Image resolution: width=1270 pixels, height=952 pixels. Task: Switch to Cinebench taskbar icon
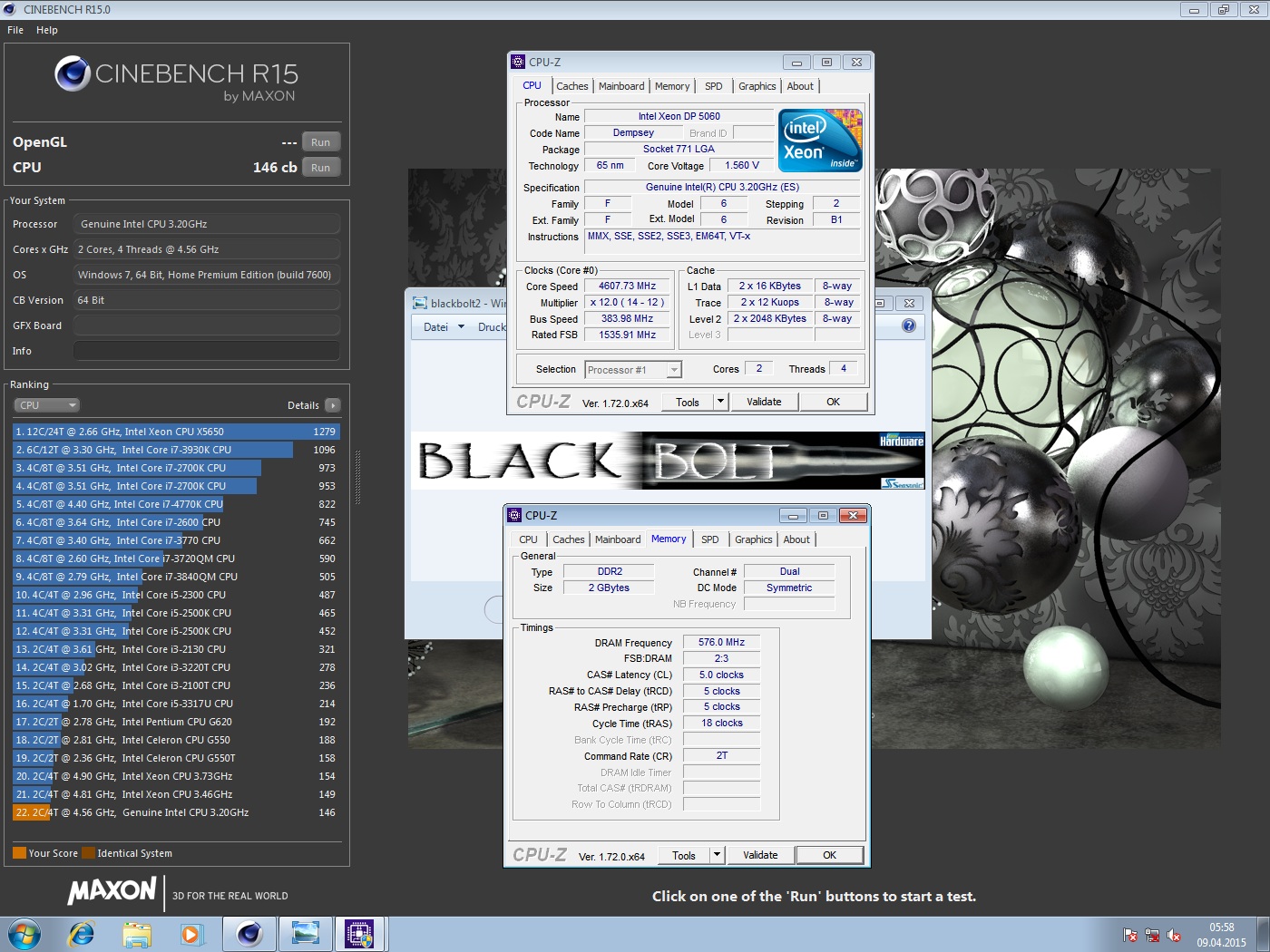pyautogui.click(x=249, y=934)
